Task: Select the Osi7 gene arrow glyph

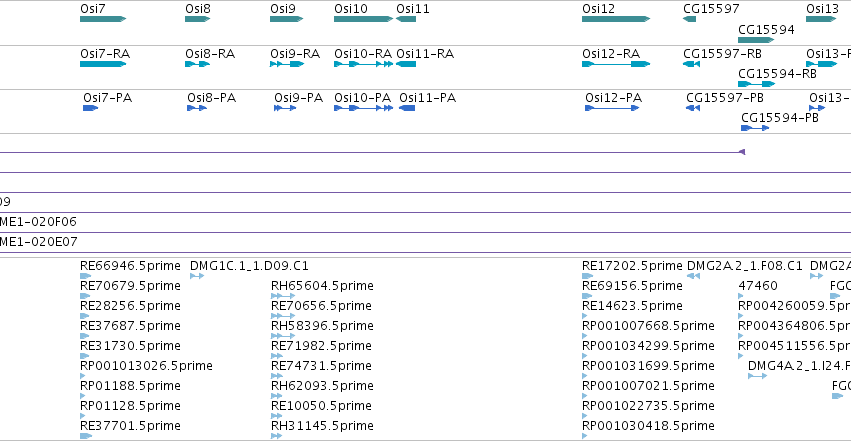Action: click(x=103, y=19)
